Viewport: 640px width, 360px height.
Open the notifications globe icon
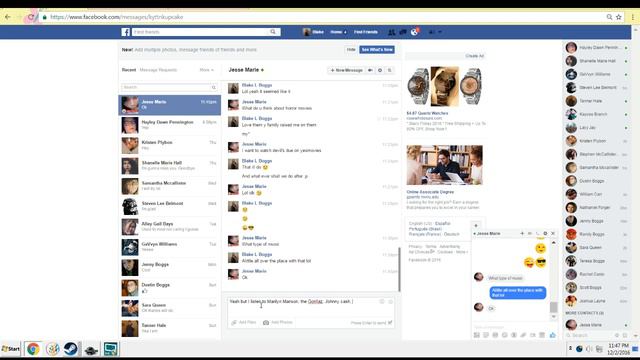414,32
